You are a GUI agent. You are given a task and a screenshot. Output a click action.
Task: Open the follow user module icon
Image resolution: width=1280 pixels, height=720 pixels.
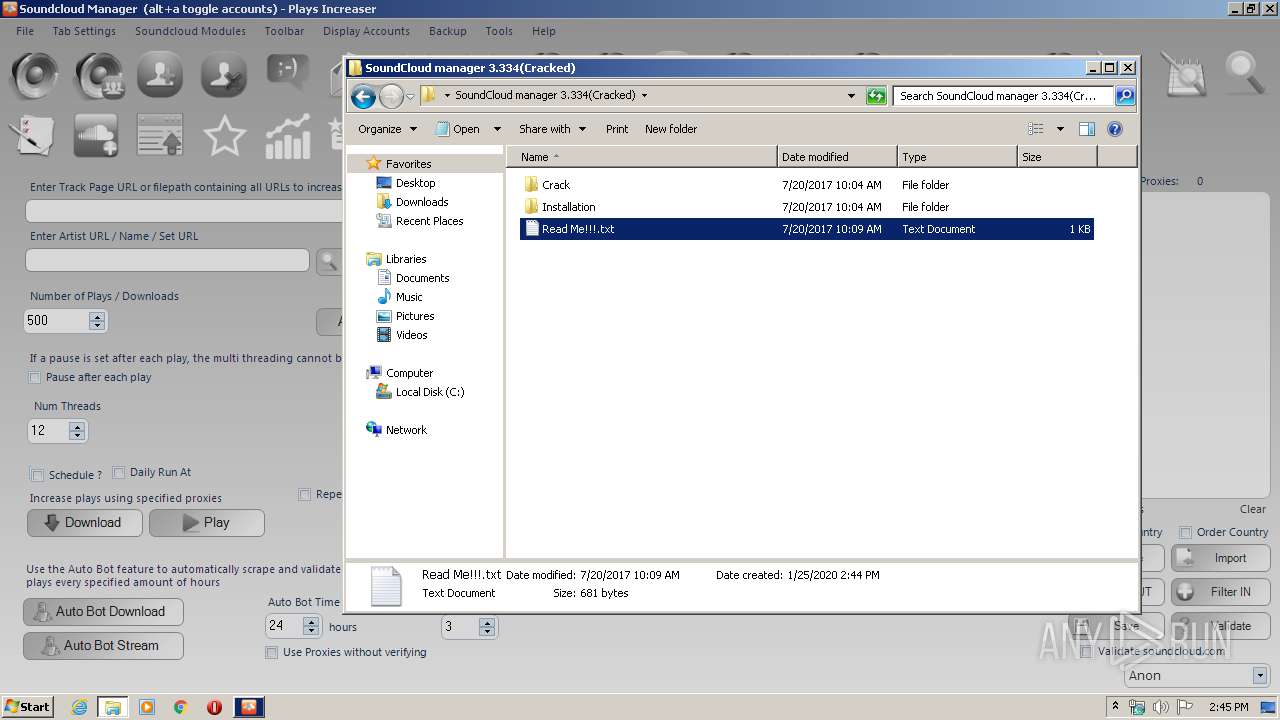coord(160,76)
